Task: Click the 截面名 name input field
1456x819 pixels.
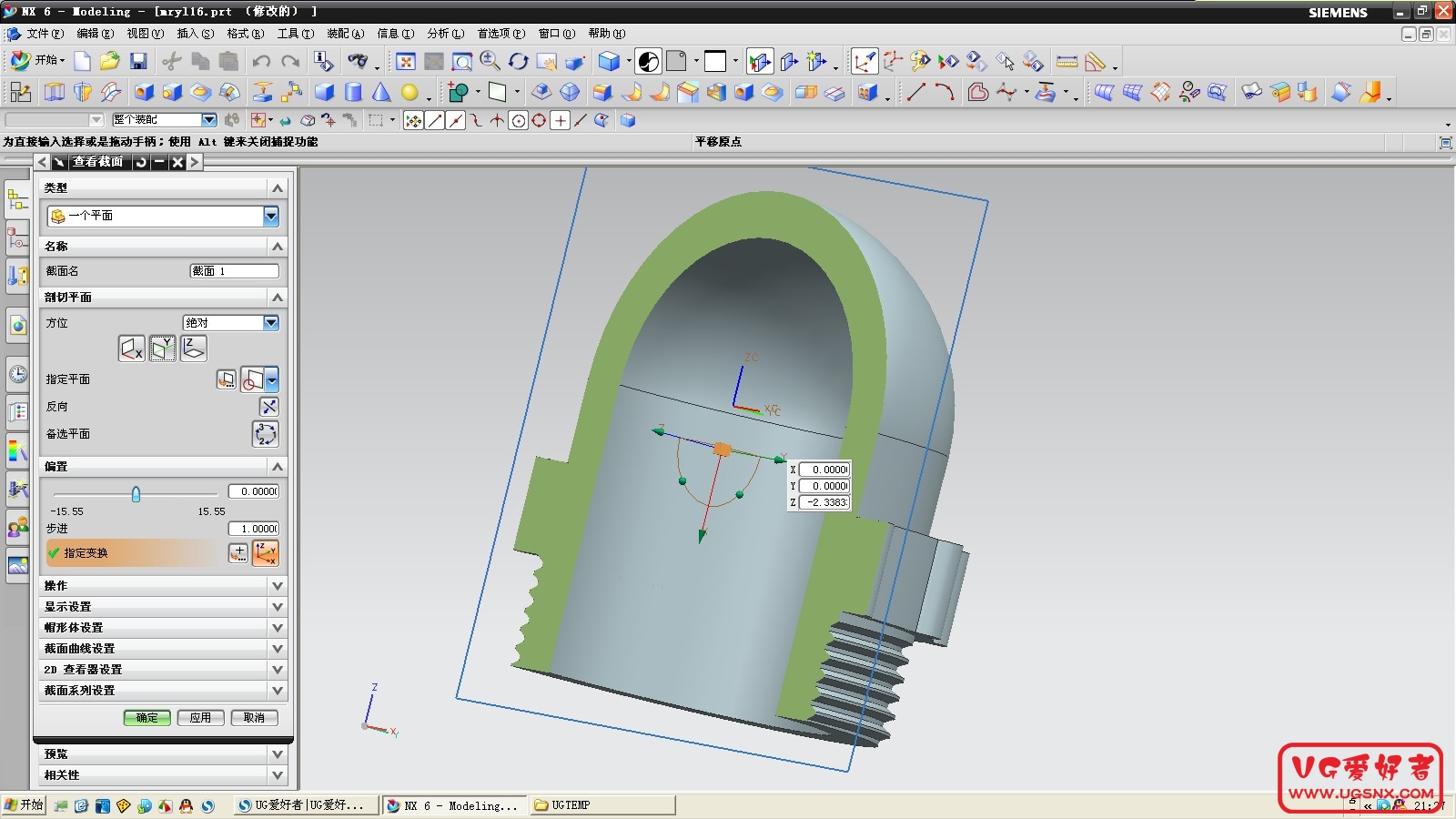Action: click(235, 270)
